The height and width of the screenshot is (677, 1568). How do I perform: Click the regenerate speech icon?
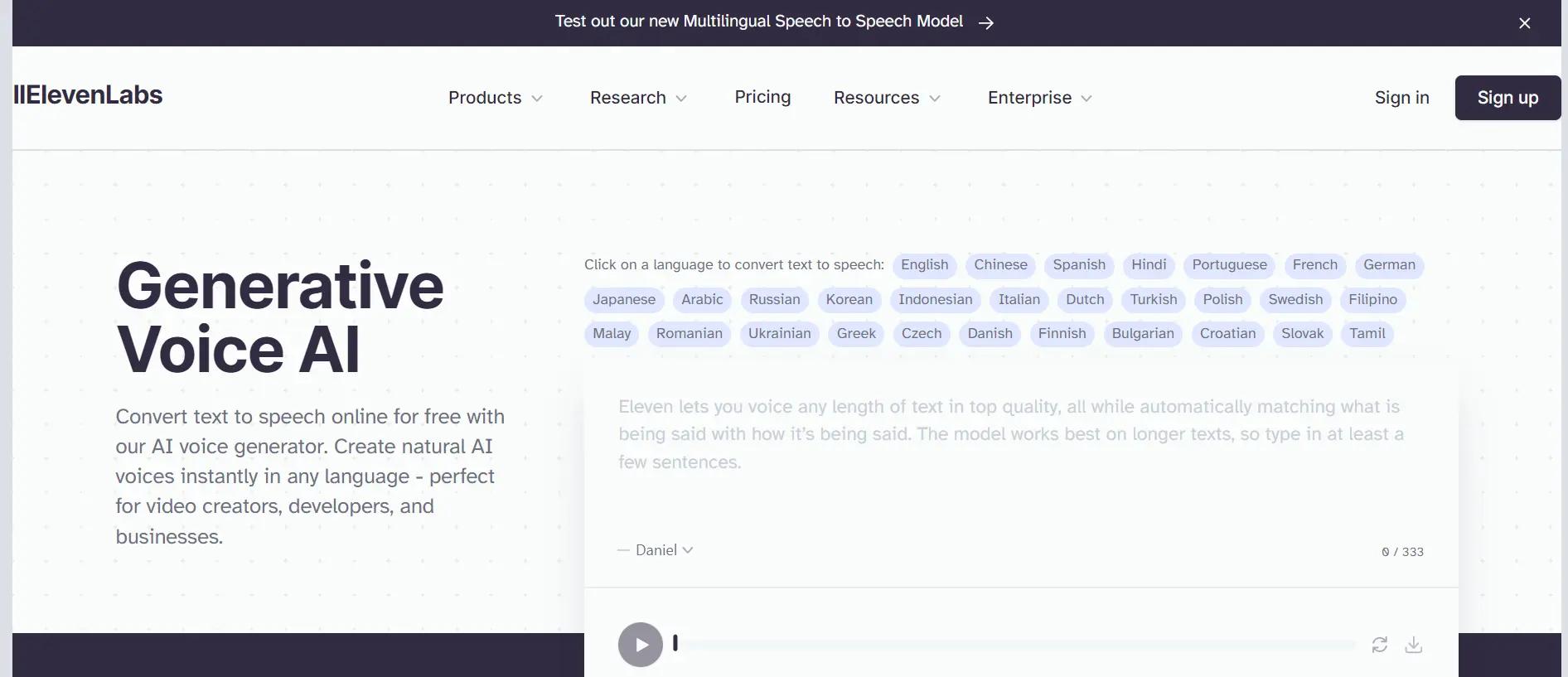[x=1379, y=645]
